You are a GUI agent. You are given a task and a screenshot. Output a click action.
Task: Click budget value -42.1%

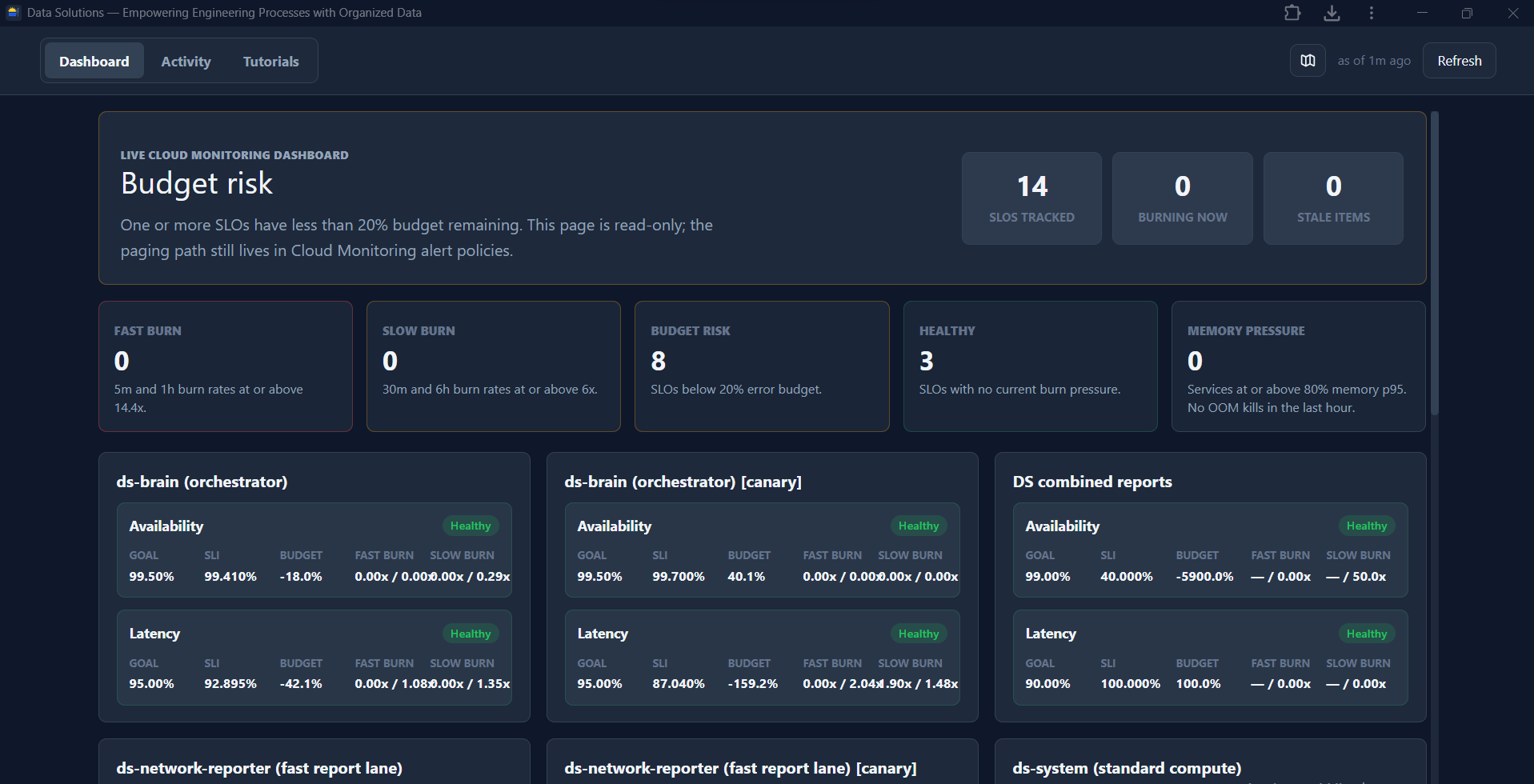click(301, 684)
